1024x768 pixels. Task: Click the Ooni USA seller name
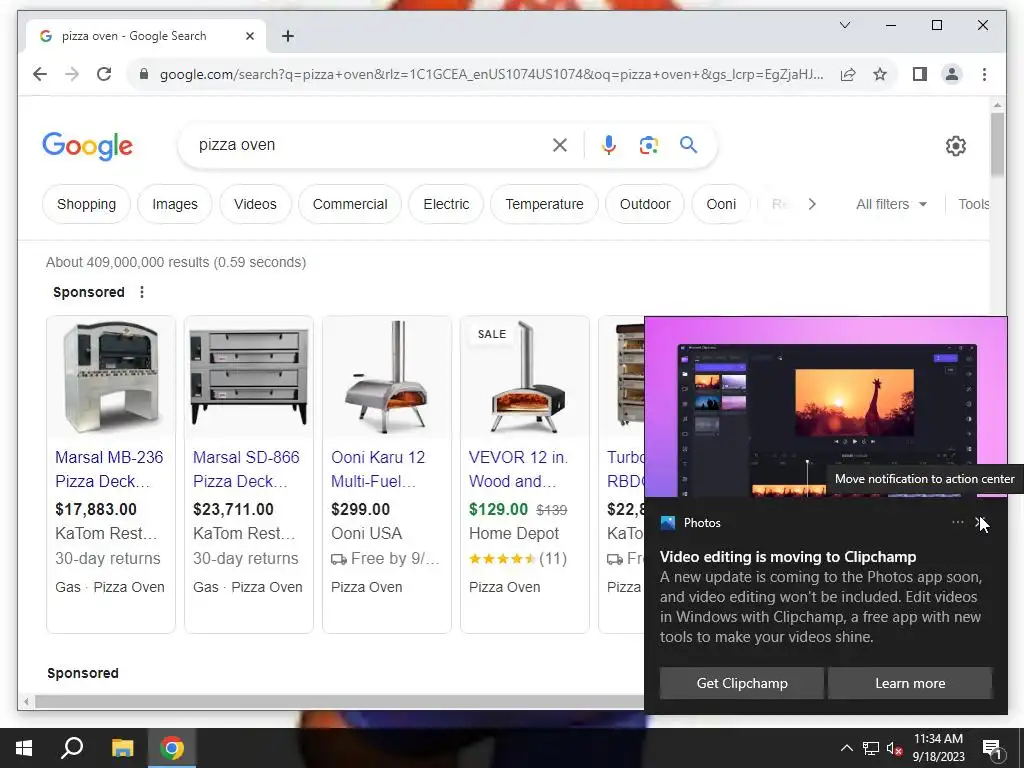click(x=366, y=534)
